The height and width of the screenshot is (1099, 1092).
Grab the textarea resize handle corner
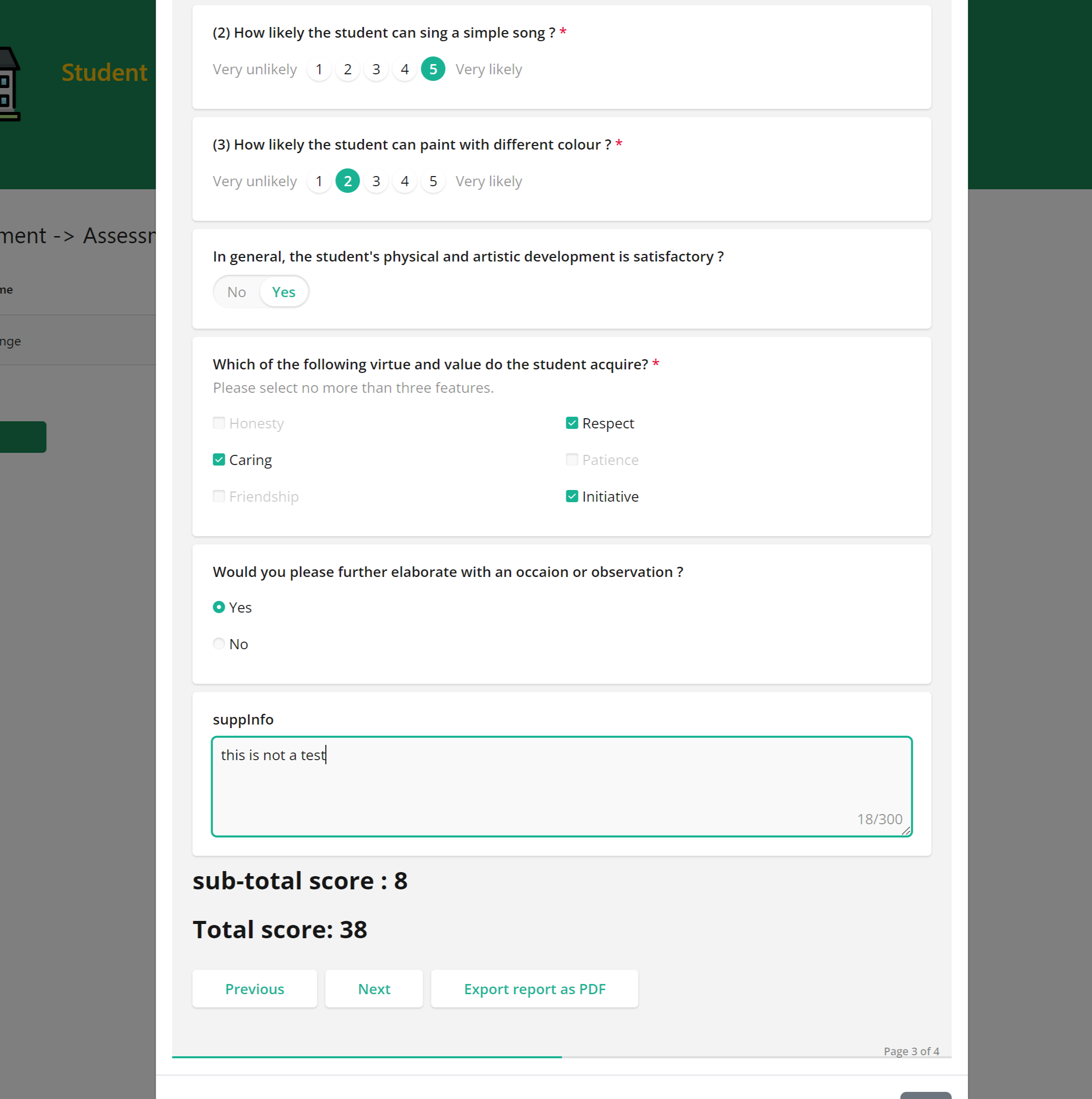pyautogui.click(x=906, y=831)
